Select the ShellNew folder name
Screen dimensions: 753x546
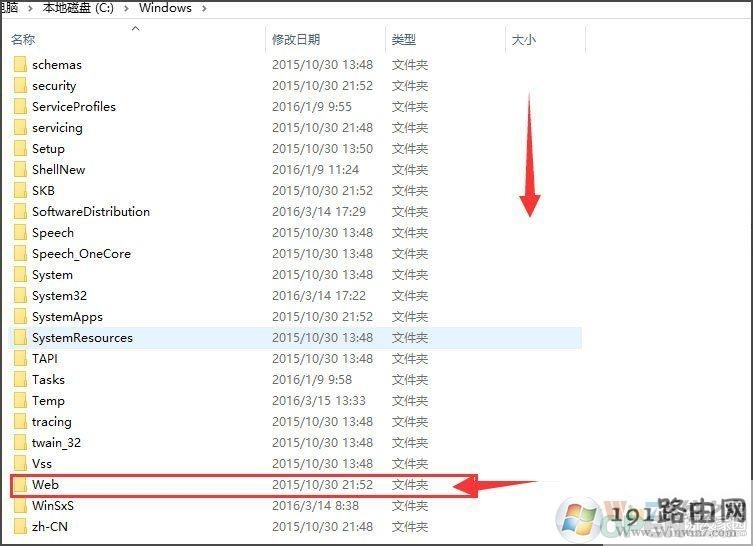pyautogui.click(x=59, y=170)
